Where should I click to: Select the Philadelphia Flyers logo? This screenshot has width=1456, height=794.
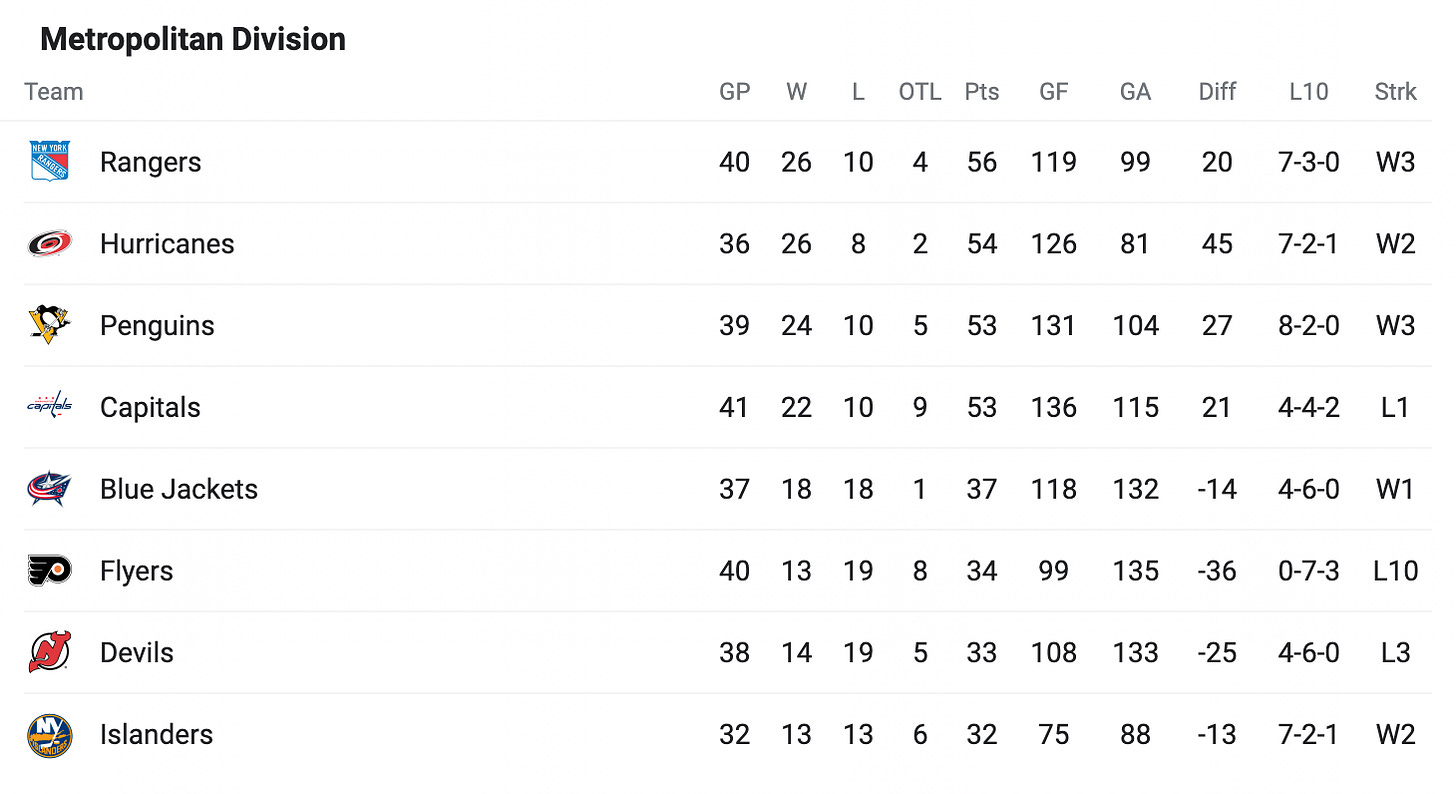coord(49,571)
